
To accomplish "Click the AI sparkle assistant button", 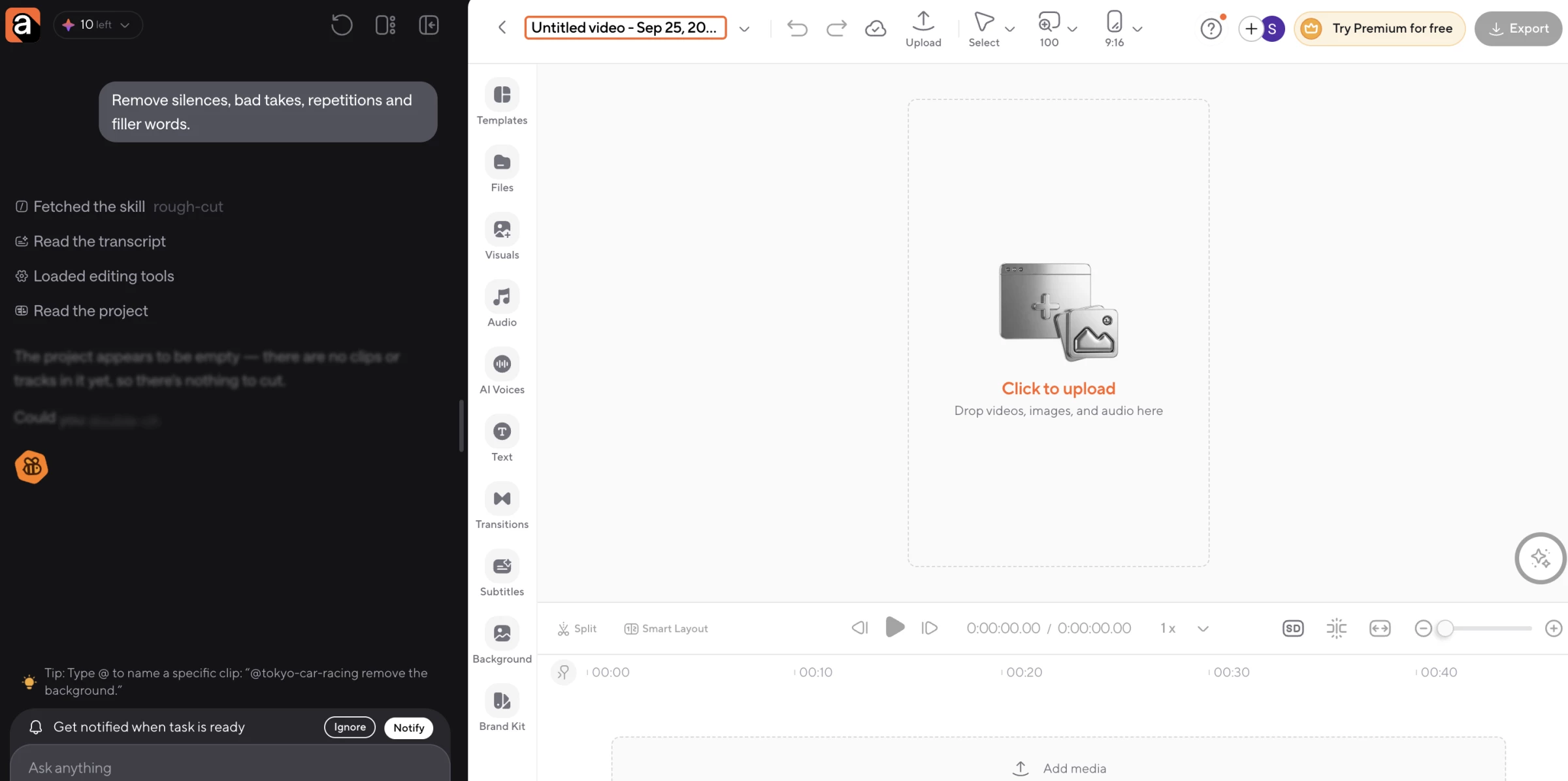I will click(x=1540, y=558).
